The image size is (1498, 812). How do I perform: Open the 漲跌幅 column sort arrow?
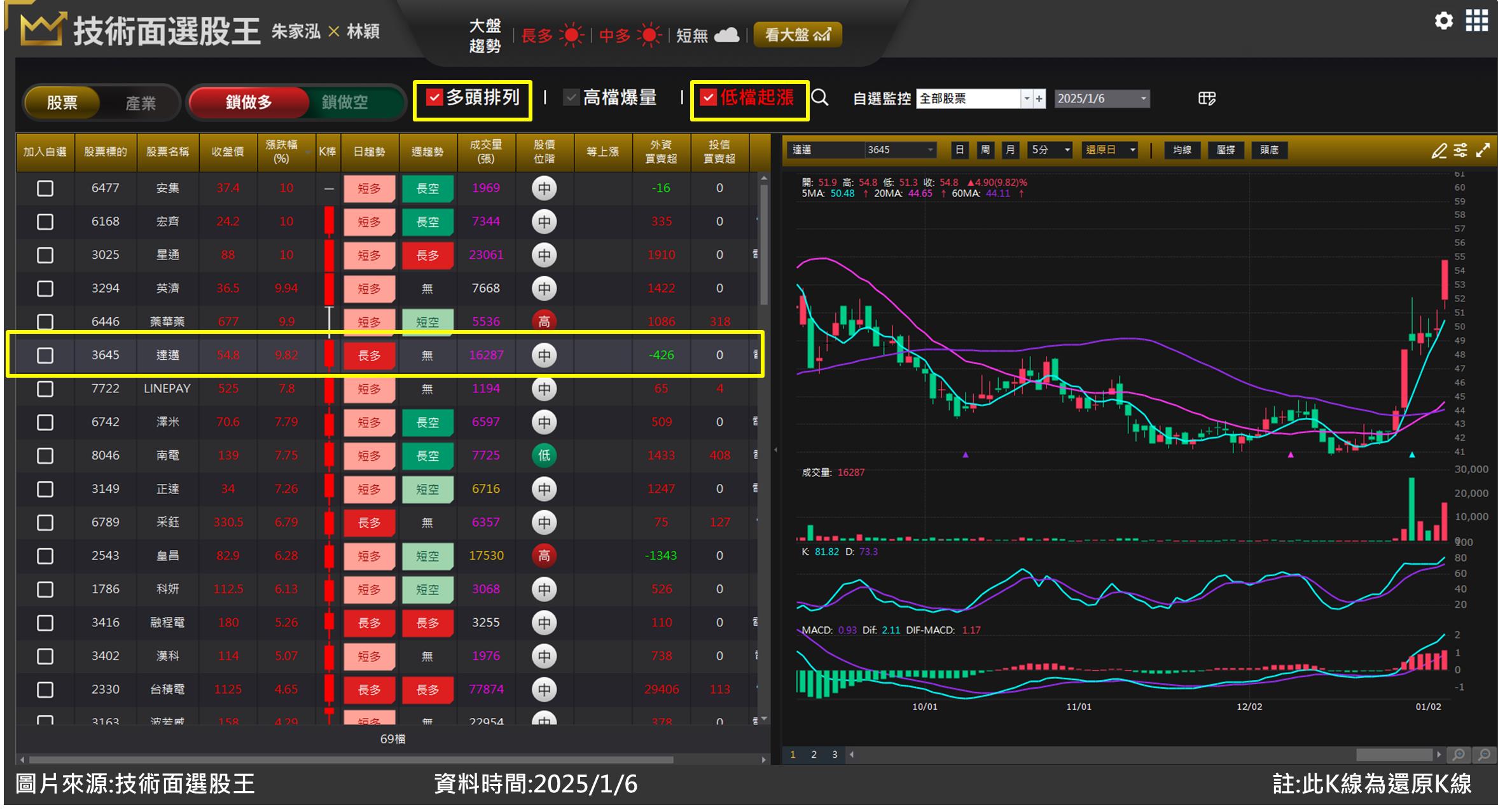(x=308, y=153)
